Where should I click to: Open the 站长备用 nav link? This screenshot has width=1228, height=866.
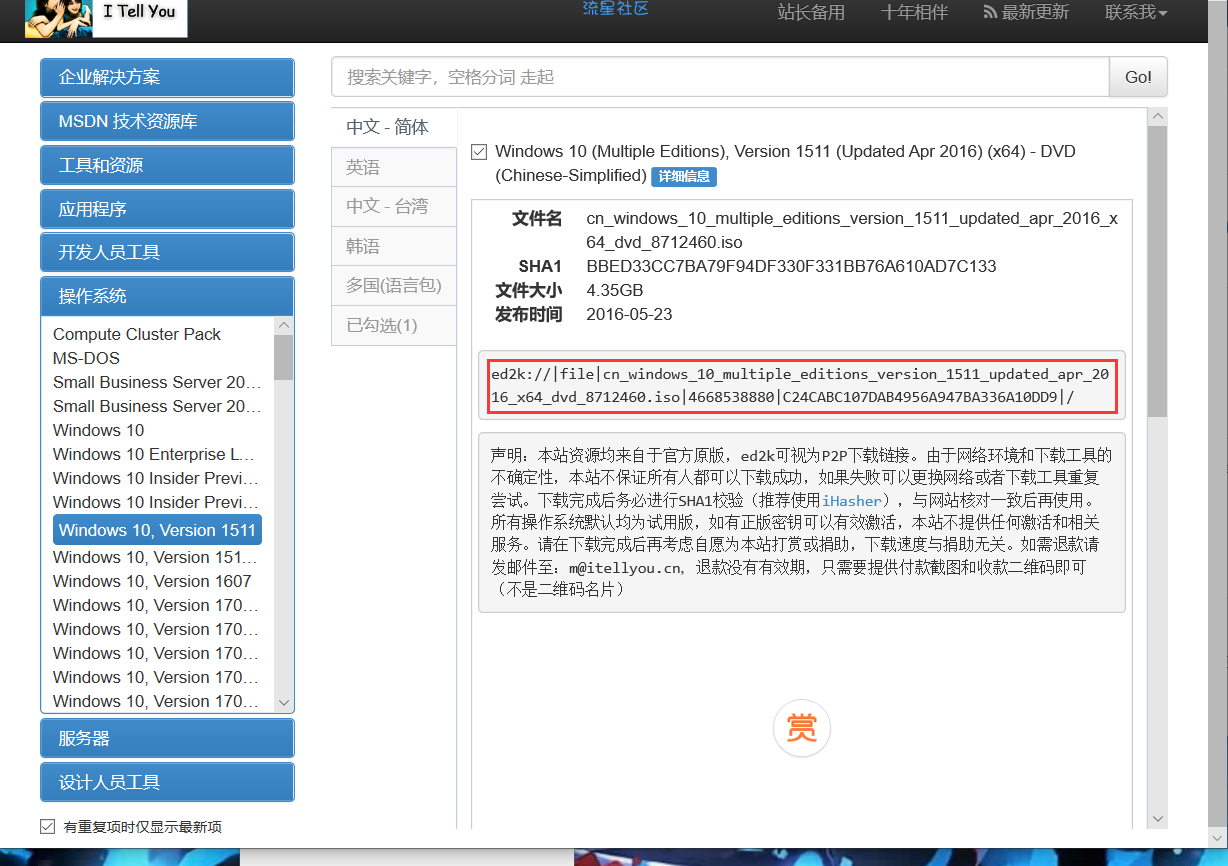pyautogui.click(x=811, y=12)
